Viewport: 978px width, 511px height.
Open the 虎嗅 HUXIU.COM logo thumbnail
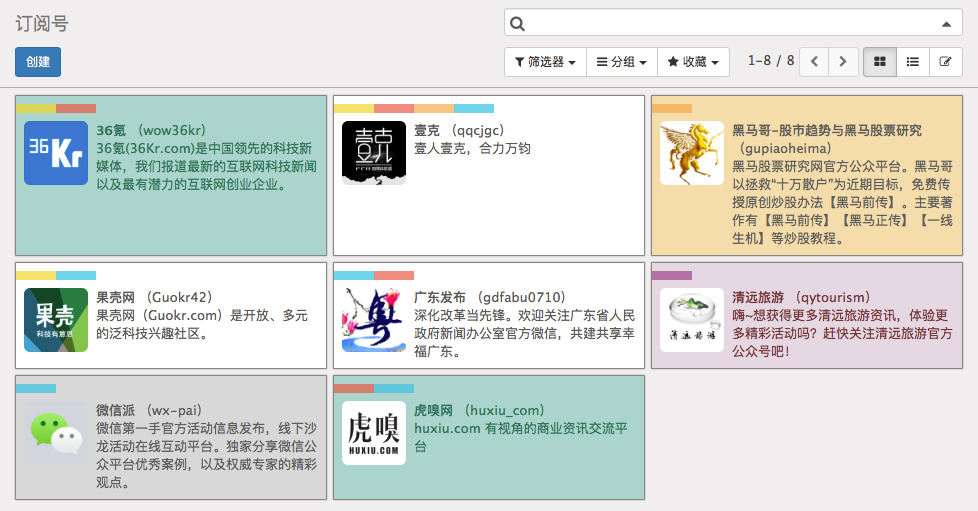pyautogui.click(x=374, y=433)
